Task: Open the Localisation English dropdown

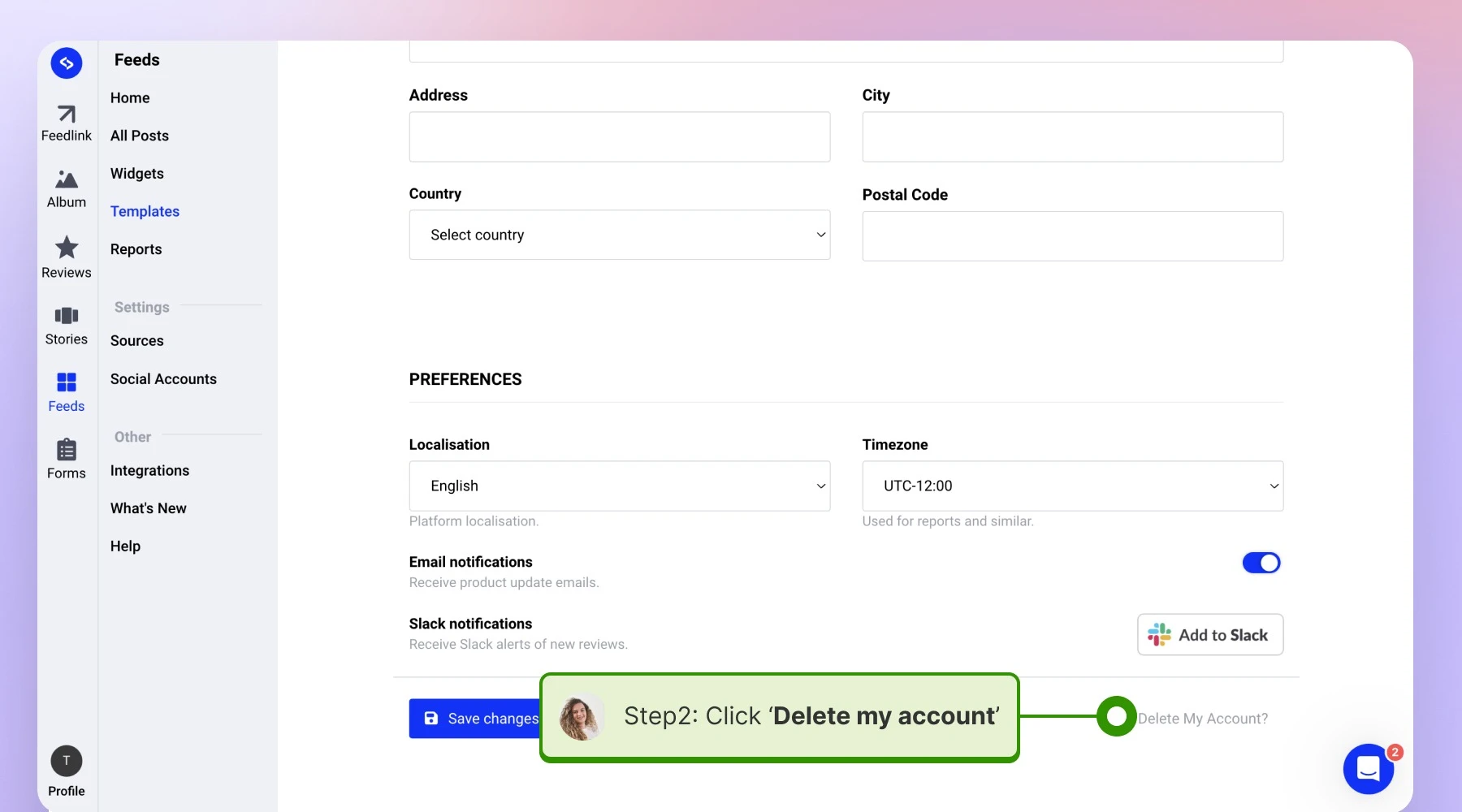Action: [620, 486]
